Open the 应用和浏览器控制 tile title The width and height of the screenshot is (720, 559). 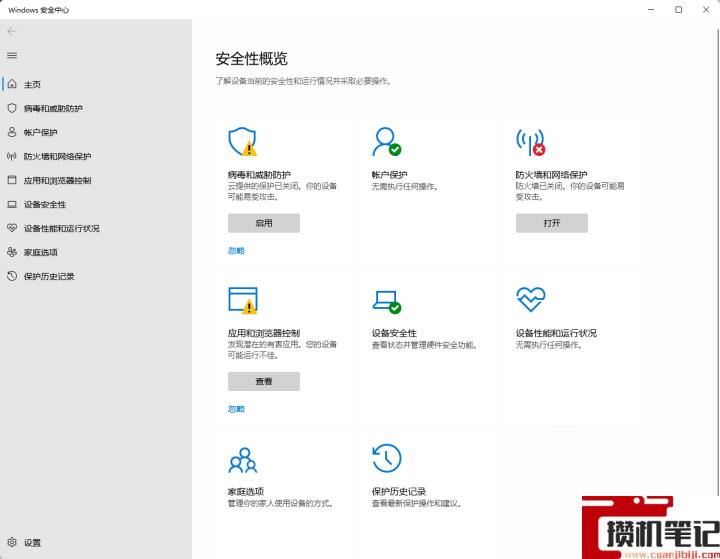coord(264,333)
